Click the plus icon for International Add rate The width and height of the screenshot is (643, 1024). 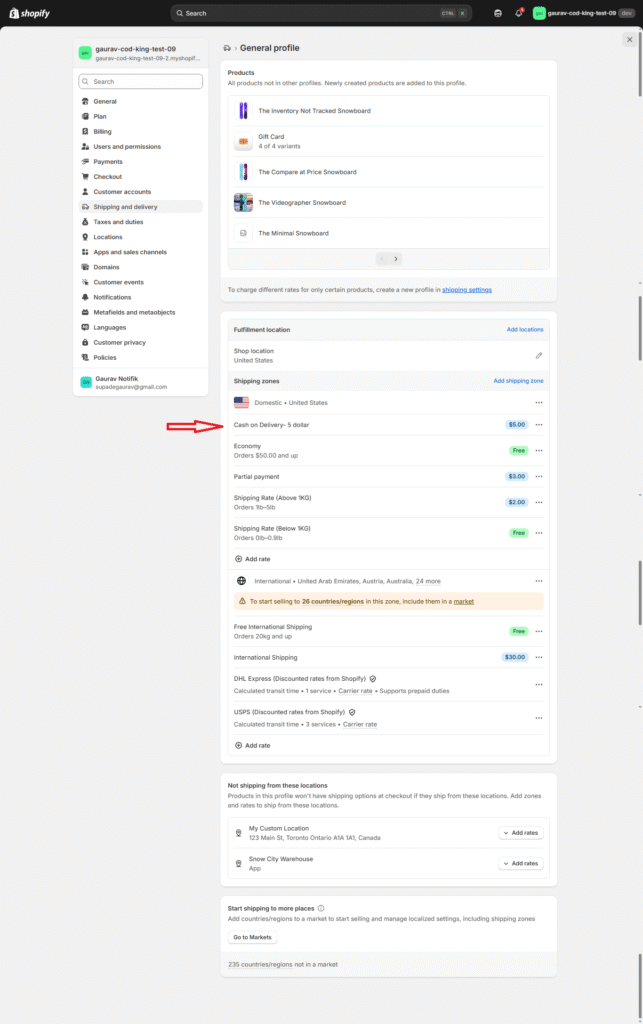(239, 745)
